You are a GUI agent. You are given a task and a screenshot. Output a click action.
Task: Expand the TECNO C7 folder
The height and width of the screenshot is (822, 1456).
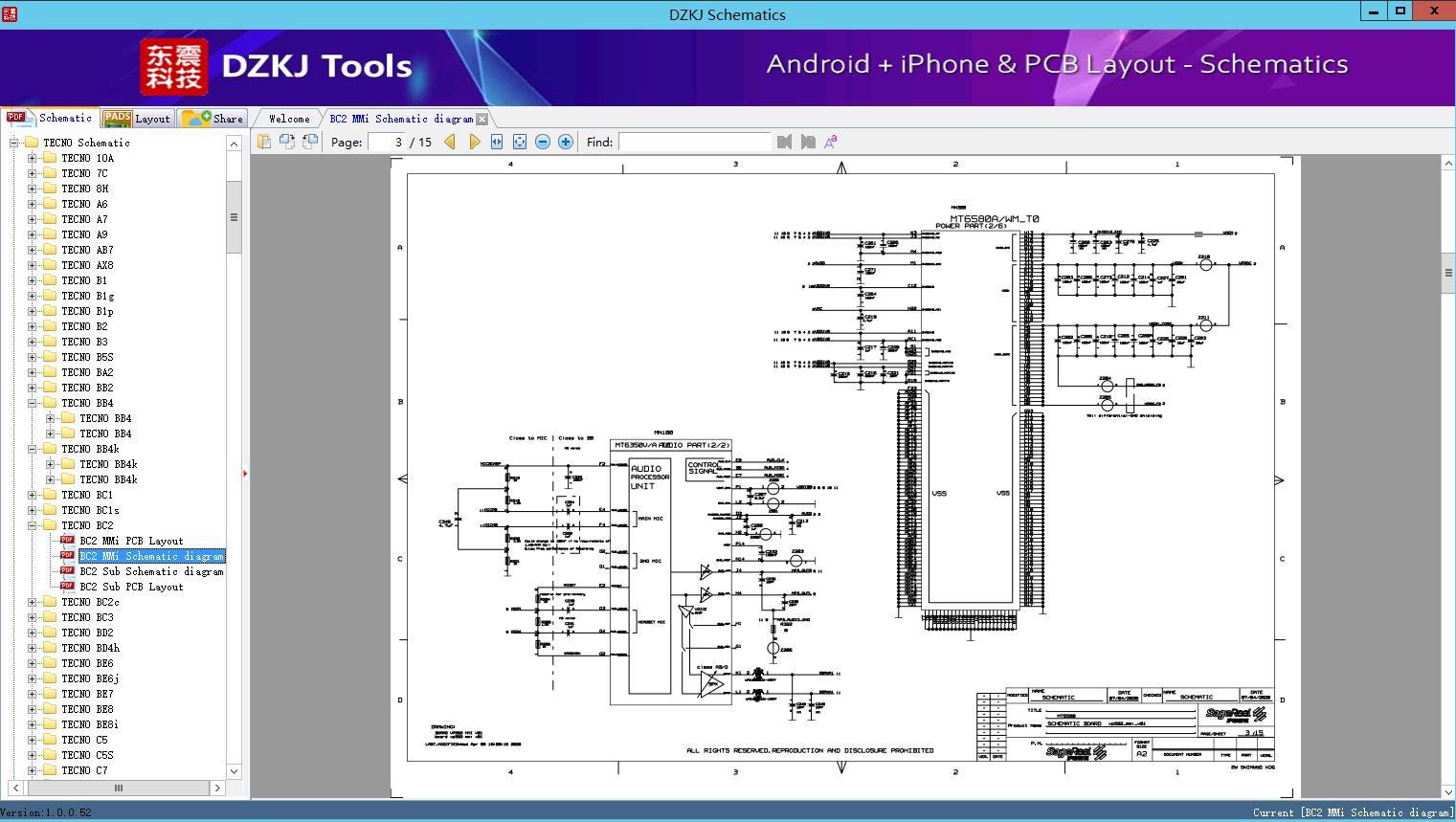coord(33,770)
